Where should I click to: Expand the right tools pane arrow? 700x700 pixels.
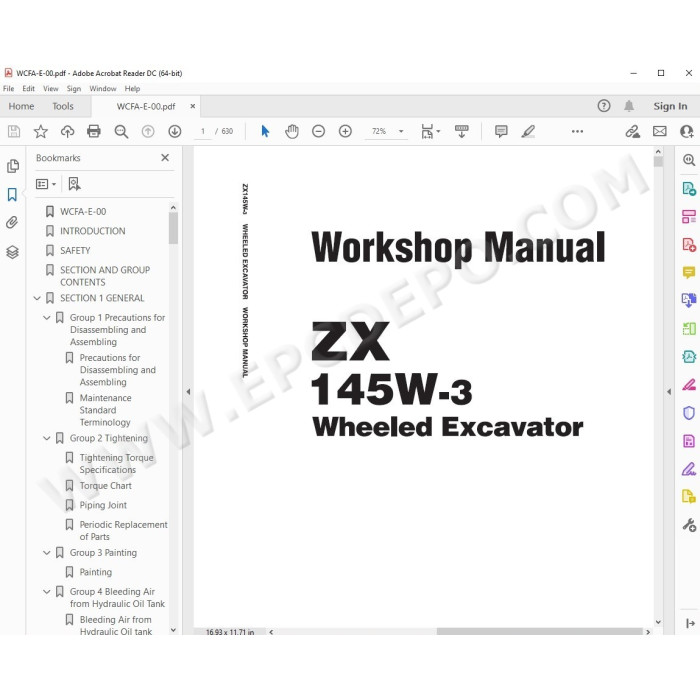coord(669,392)
